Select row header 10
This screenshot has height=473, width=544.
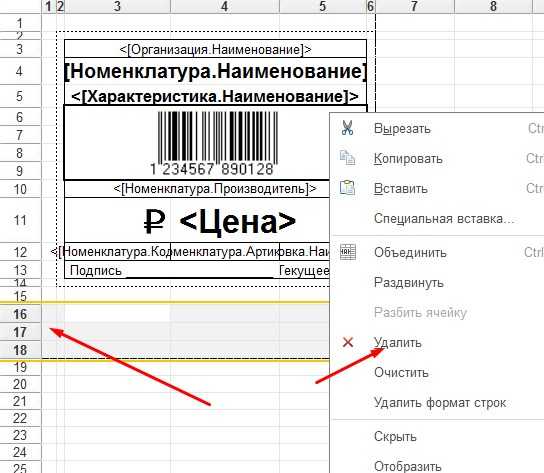click(20, 189)
